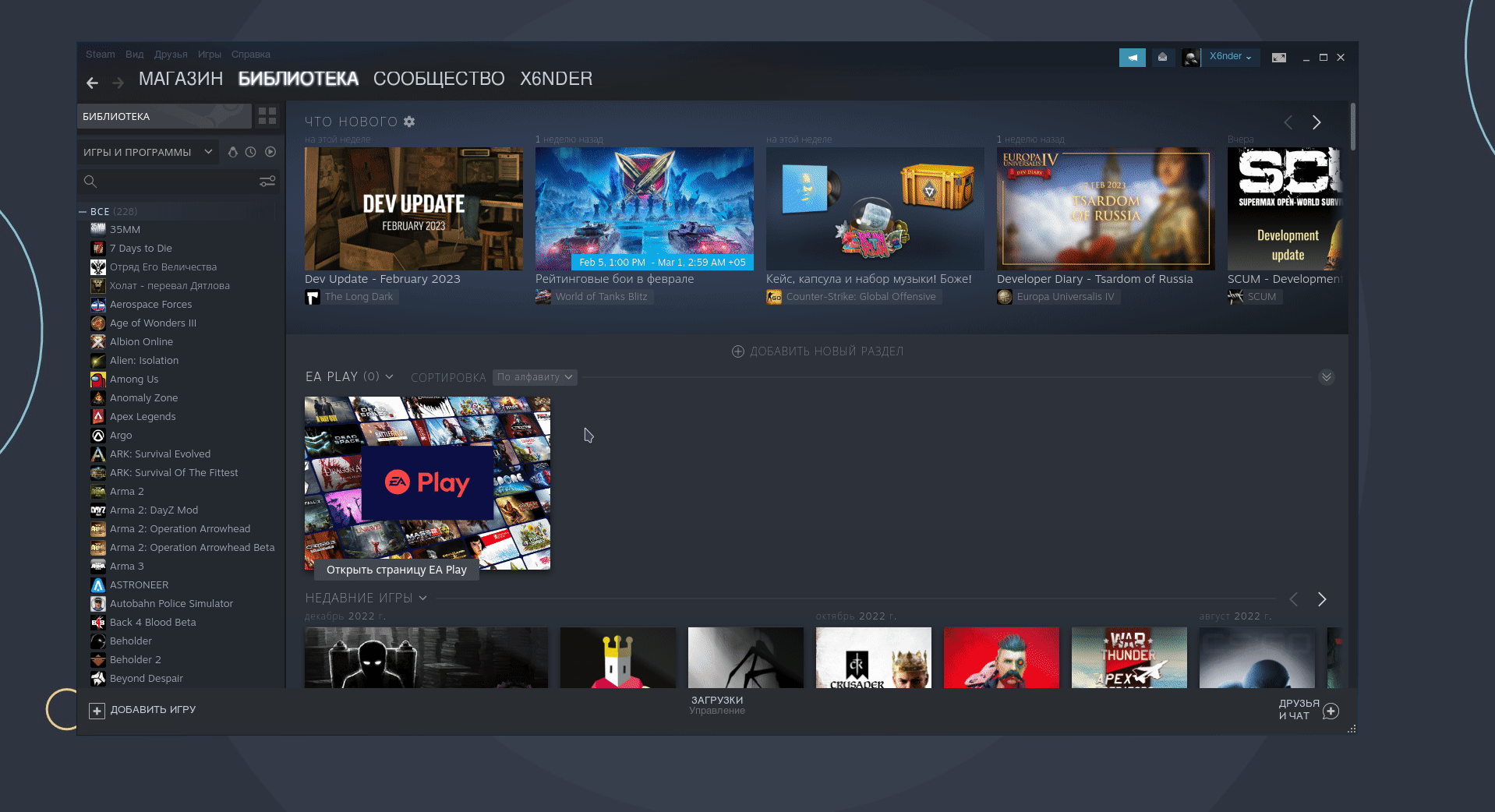This screenshot has height=812, width=1495.
Task: Toggle sort by recent activity clock
Action: 250,152
